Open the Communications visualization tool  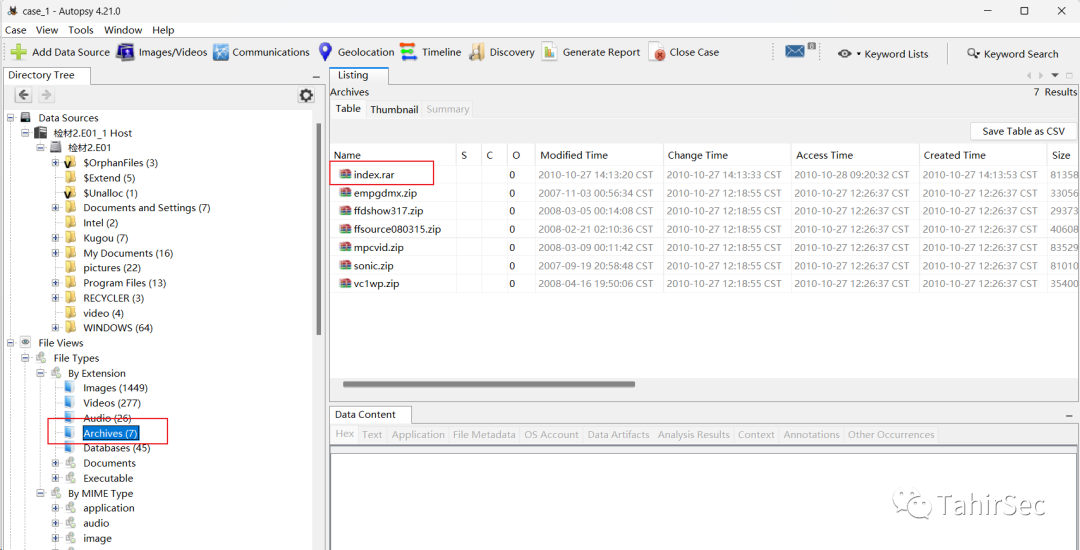[261, 52]
